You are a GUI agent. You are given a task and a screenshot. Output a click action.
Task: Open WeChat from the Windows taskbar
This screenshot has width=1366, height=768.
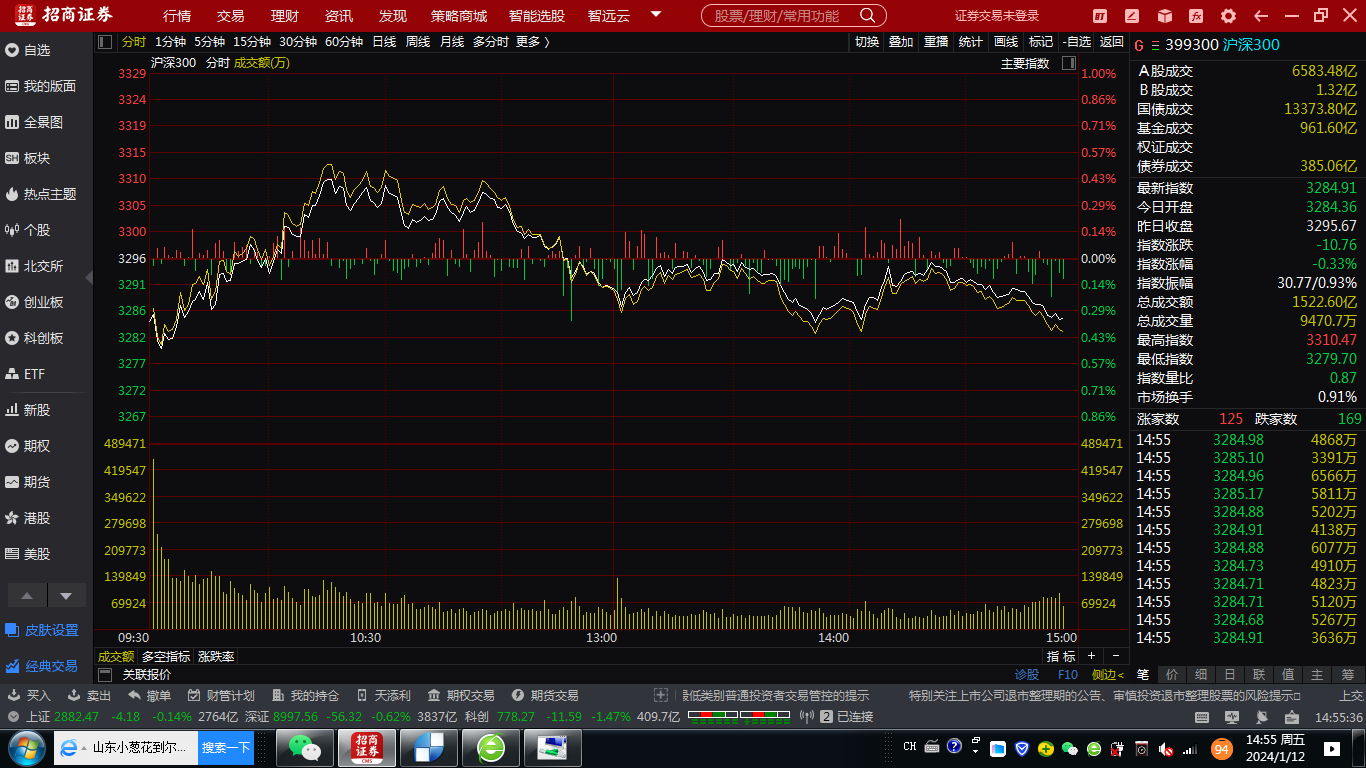304,747
